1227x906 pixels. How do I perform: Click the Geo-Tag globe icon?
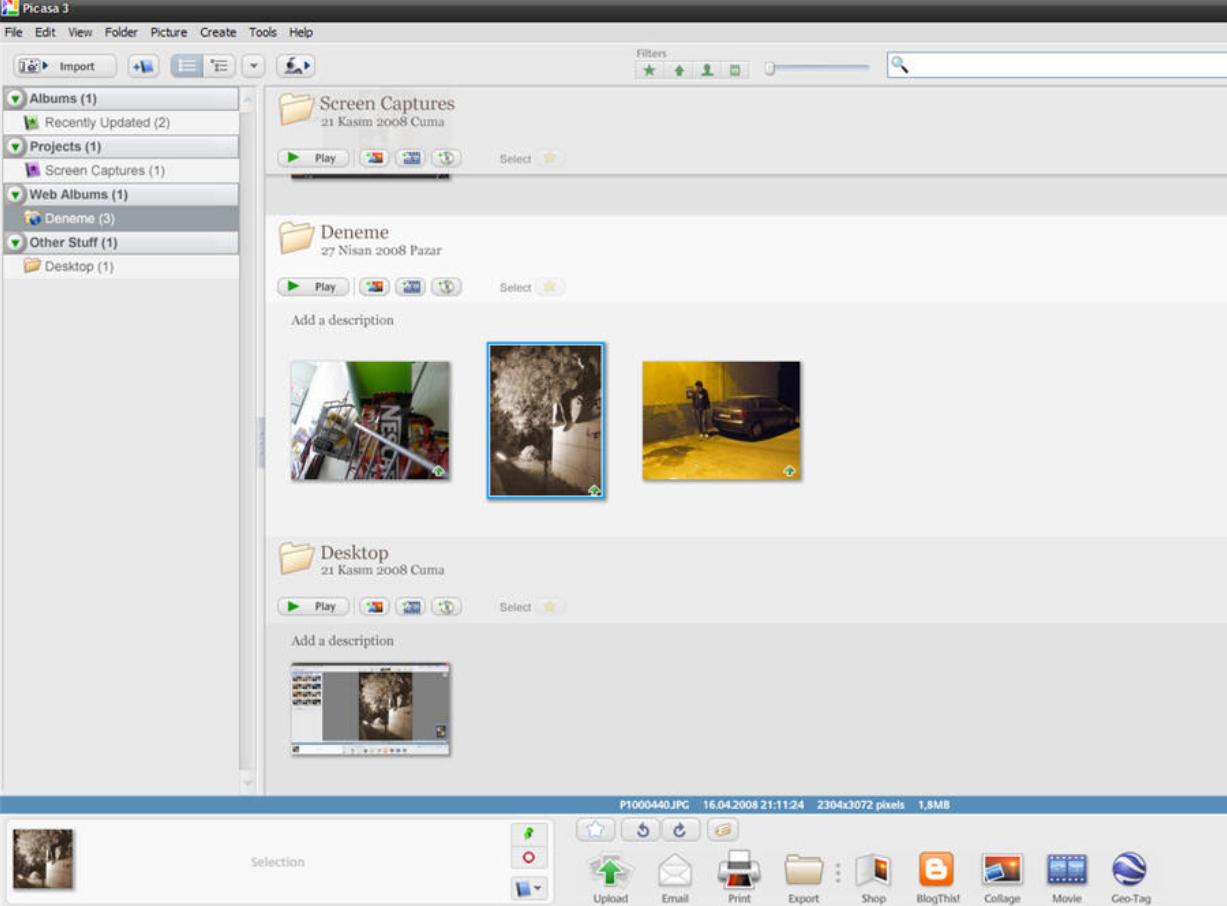coord(1130,870)
